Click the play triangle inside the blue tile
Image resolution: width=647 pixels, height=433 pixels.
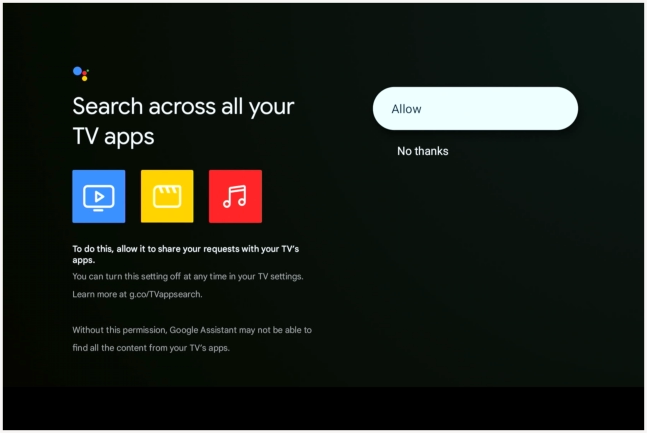(98, 194)
